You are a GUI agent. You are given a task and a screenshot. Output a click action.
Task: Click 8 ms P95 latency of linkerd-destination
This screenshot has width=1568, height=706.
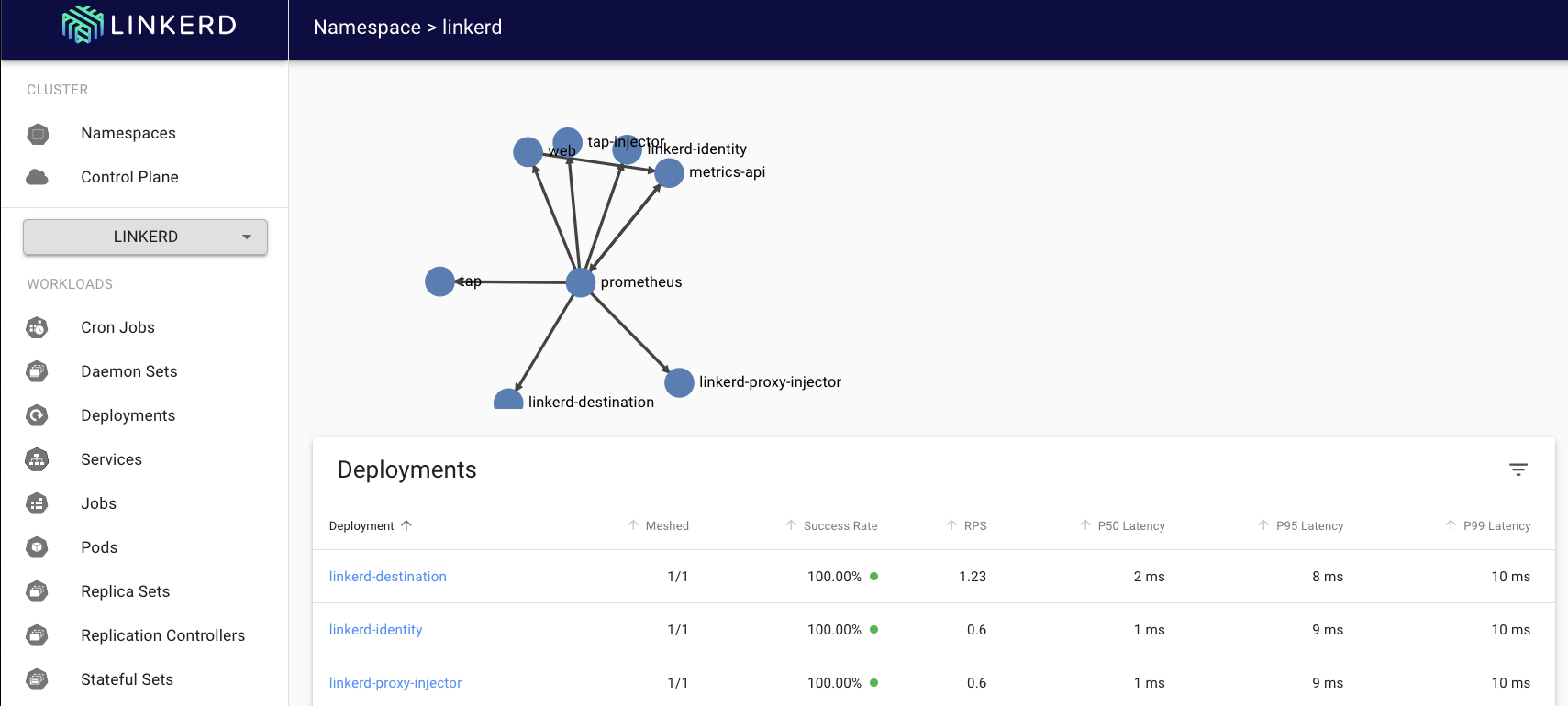click(1328, 577)
